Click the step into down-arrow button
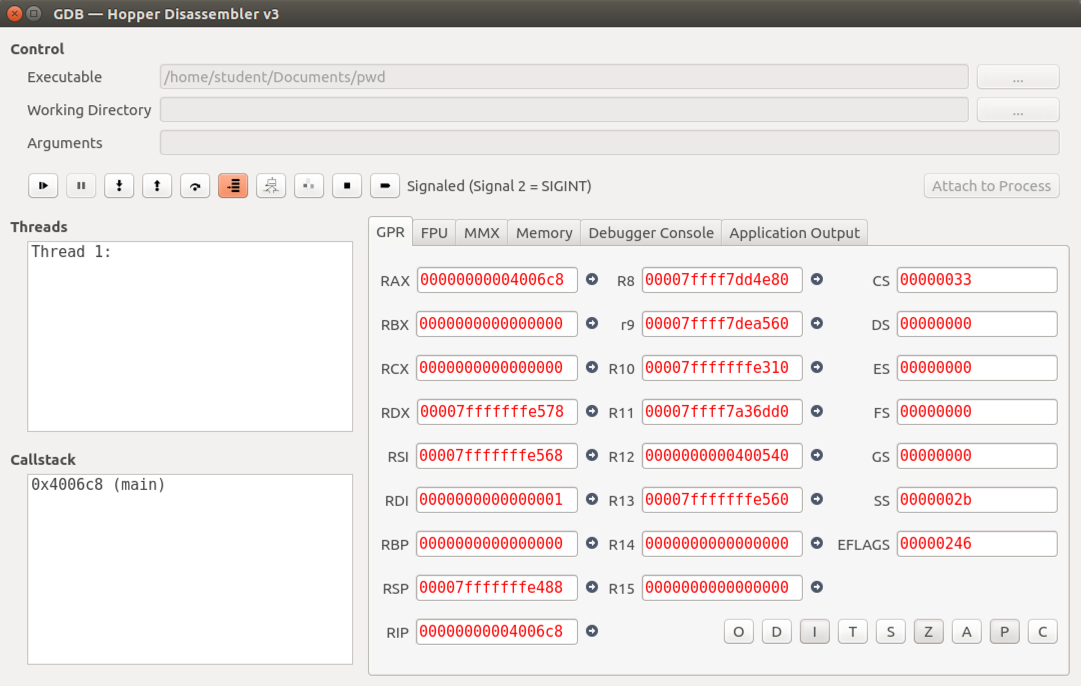1081x686 pixels. coord(119,186)
